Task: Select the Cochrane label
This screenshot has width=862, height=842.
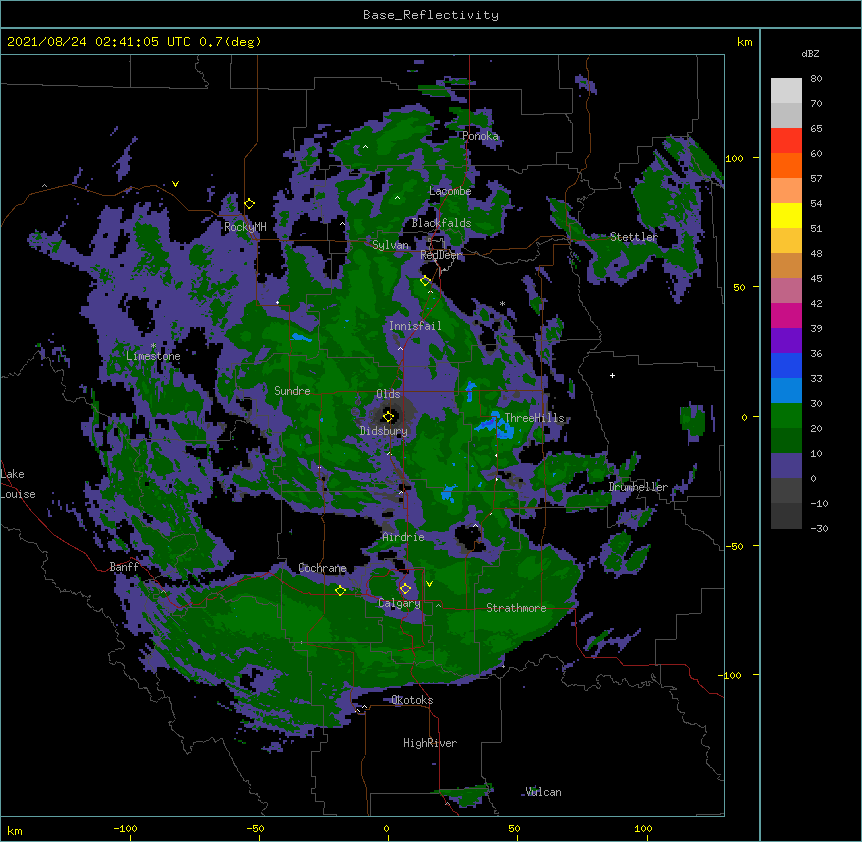Action: [x=322, y=568]
